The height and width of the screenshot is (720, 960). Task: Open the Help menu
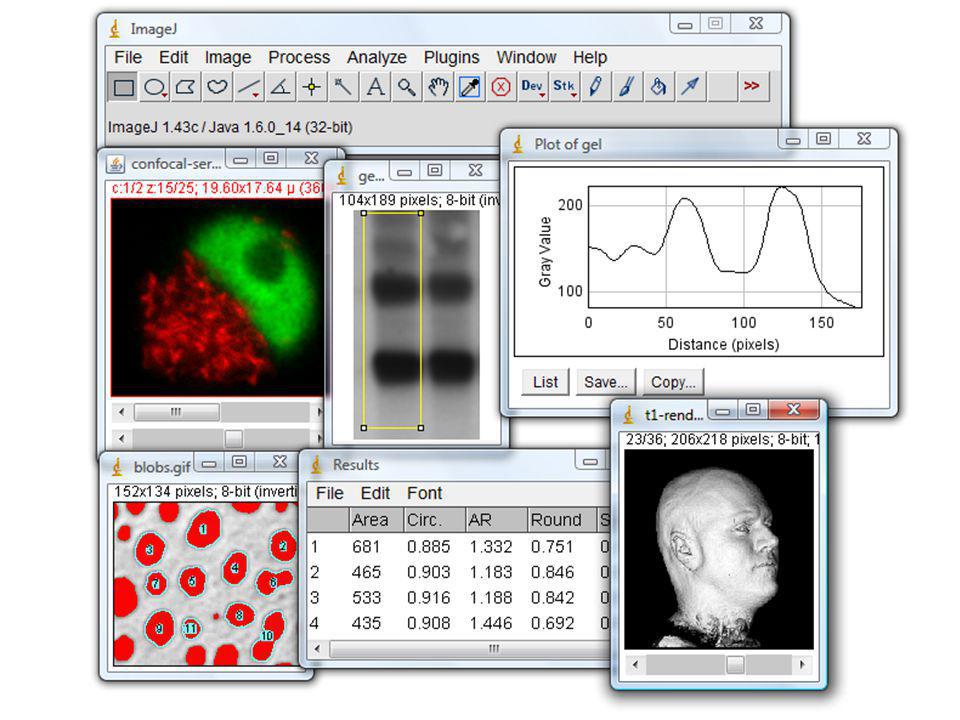click(x=590, y=58)
